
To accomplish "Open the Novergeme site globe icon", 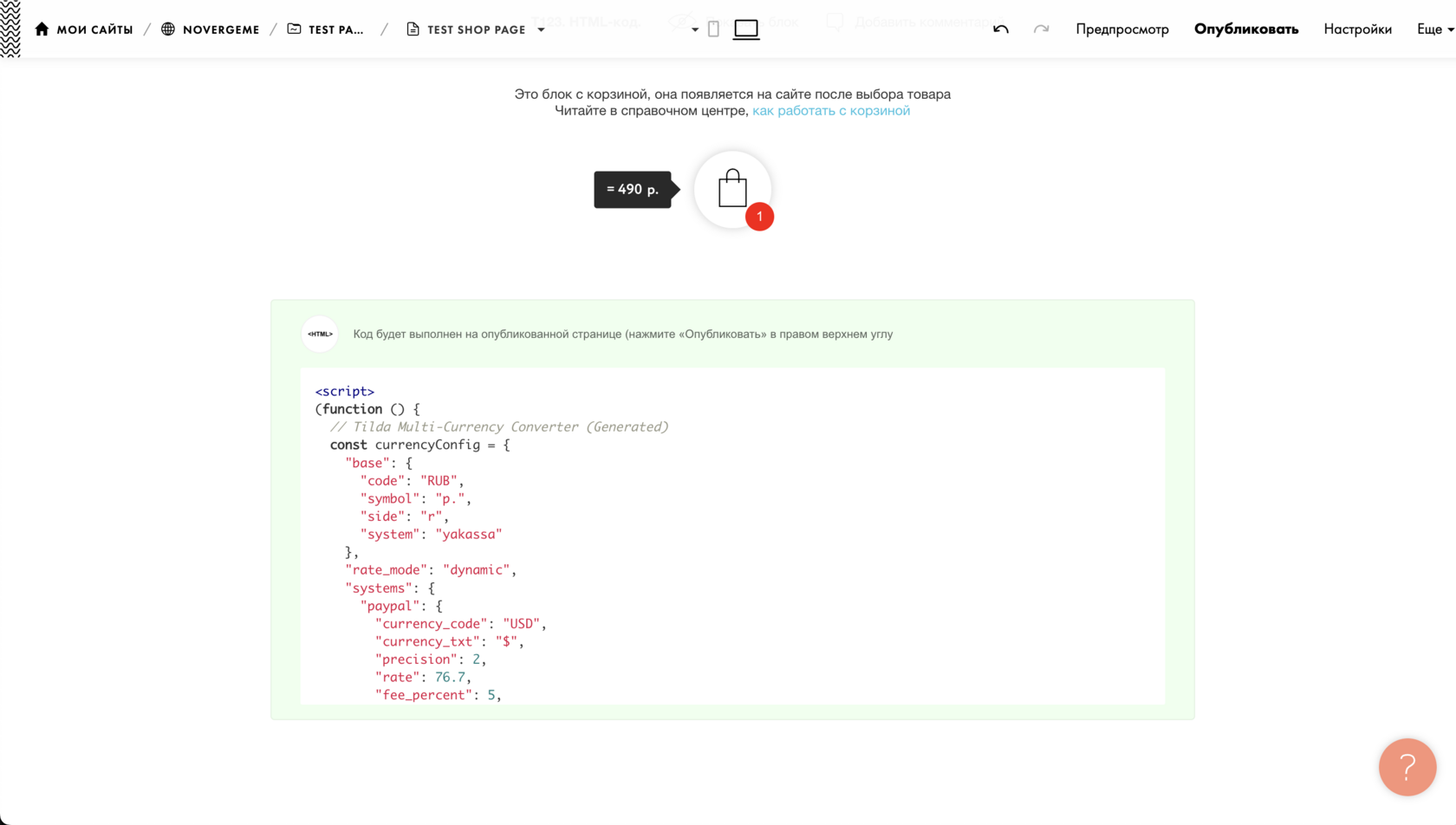I will pyautogui.click(x=168, y=29).
